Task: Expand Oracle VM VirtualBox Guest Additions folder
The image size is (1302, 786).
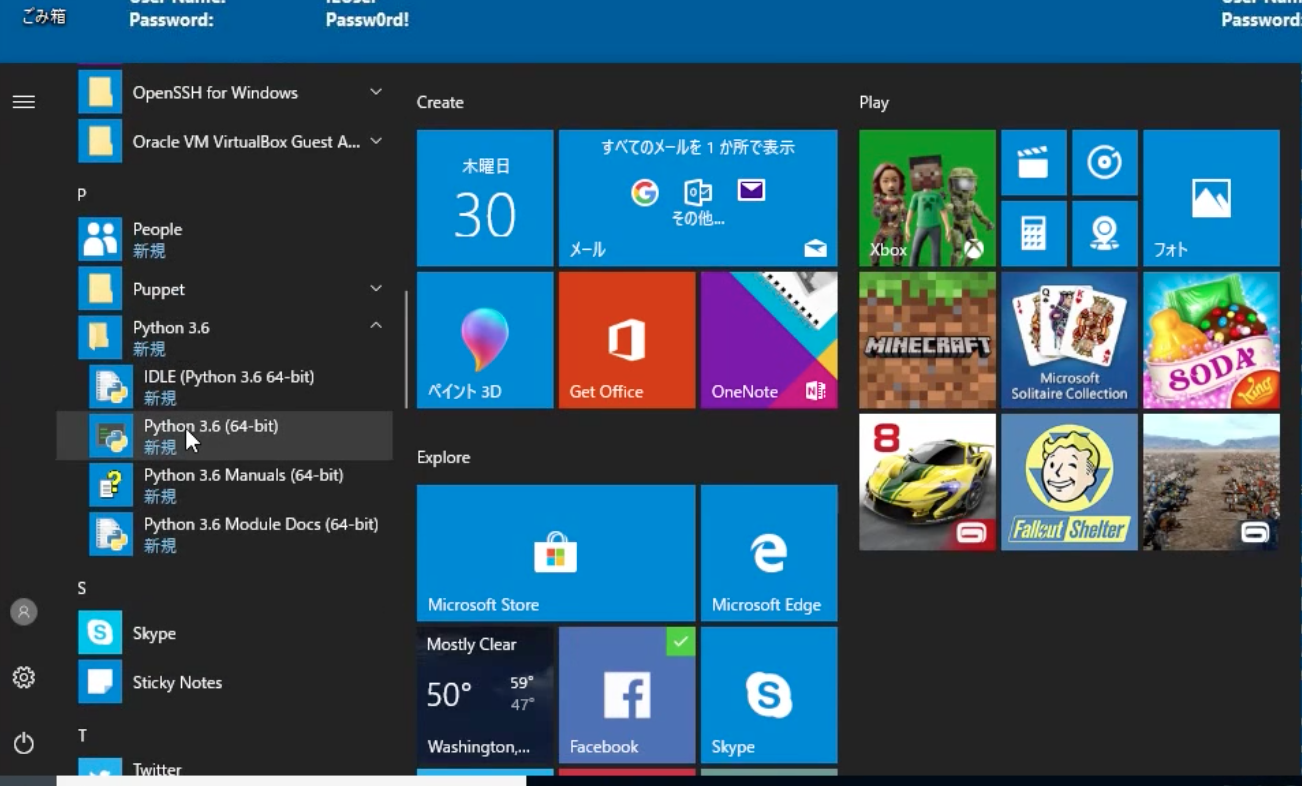Action: pos(376,141)
